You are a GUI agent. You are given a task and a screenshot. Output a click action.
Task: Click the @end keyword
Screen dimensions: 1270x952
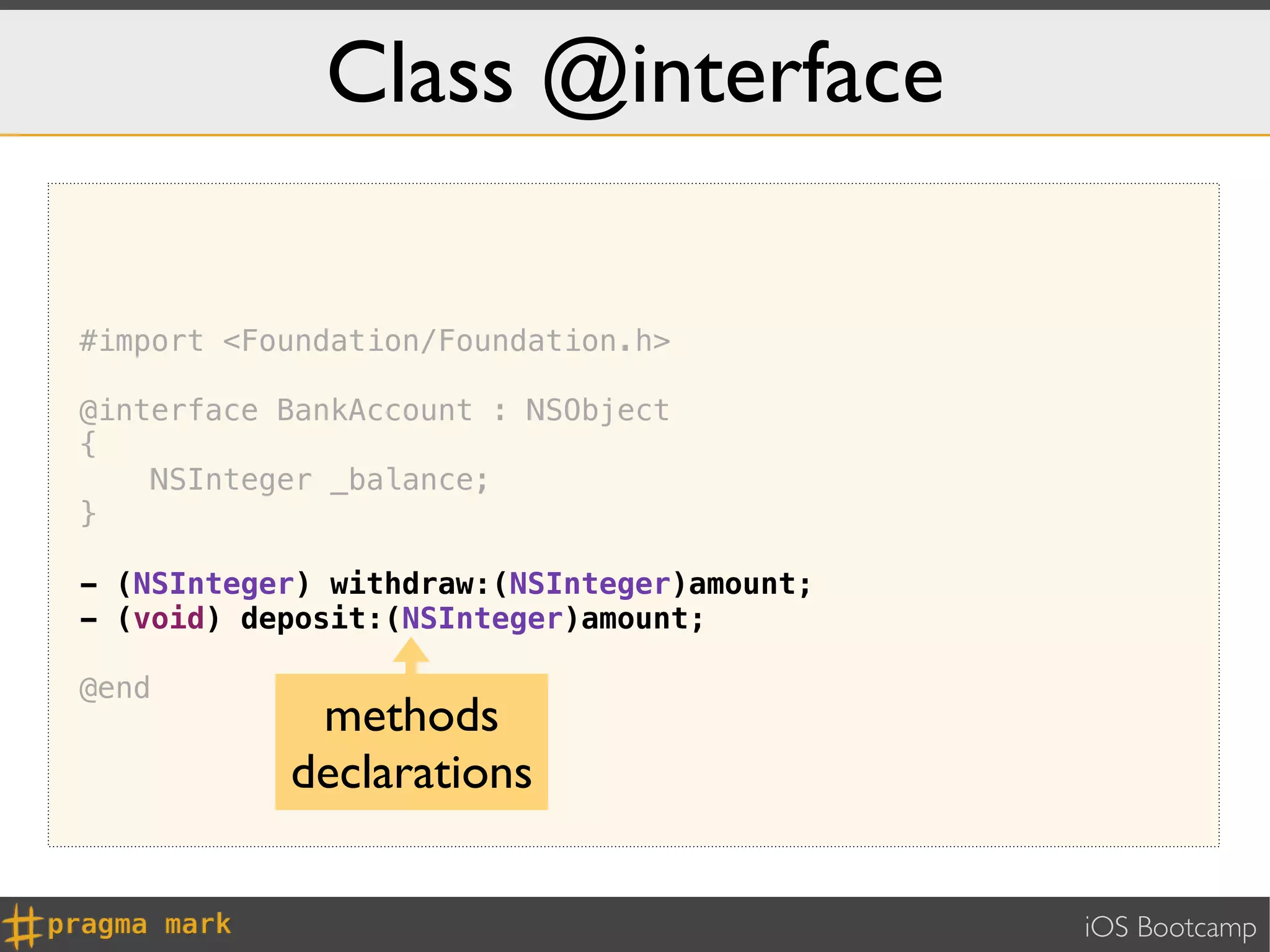coord(115,689)
